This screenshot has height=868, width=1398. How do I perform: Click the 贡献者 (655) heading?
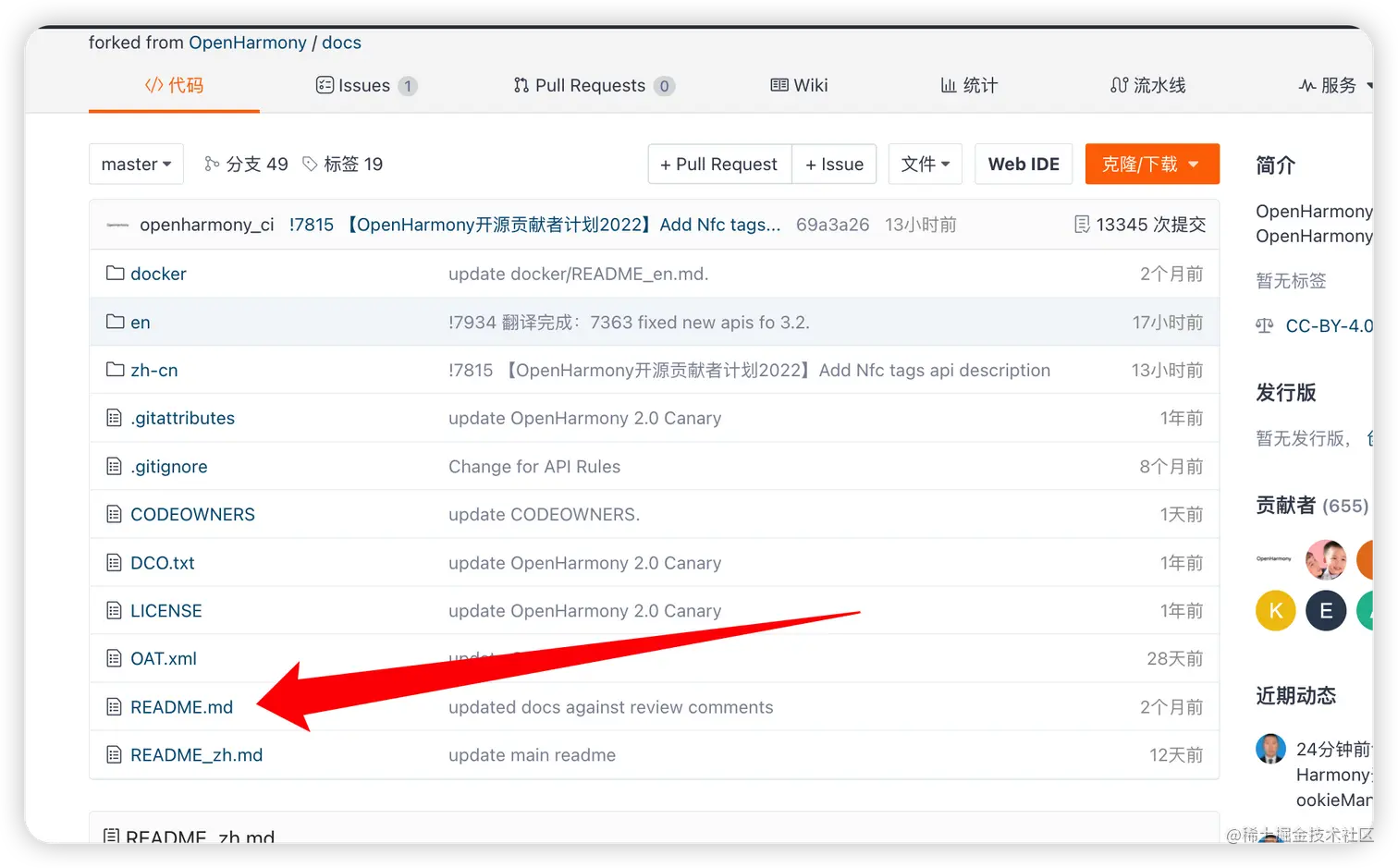click(x=1312, y=506)
